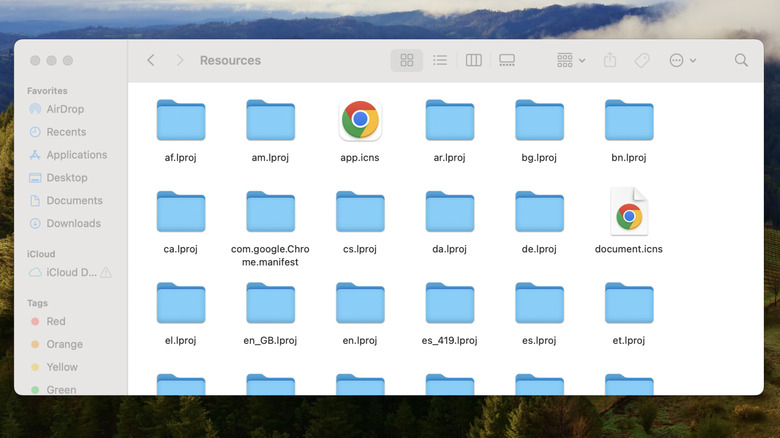The height and width of the screenshot is (438, 780).
Task: Switch to column view
Action: pos(473,60)
